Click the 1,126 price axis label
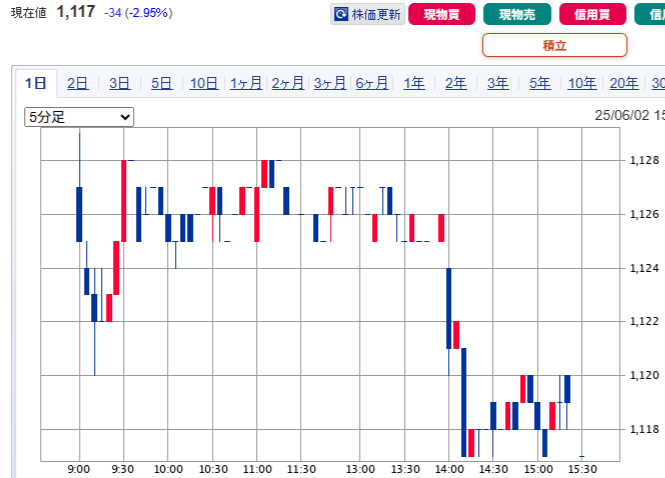The height and width of the screenshot is (478, 665). [645, 214]
